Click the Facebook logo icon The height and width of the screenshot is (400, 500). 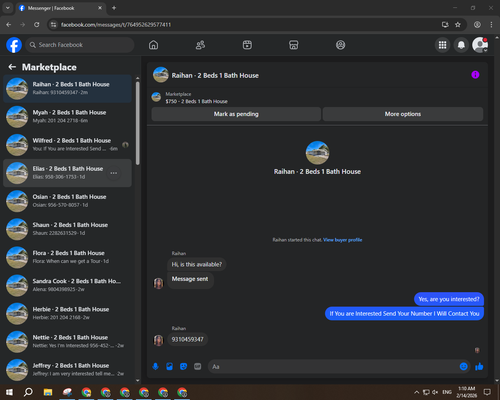click(14, 45)
